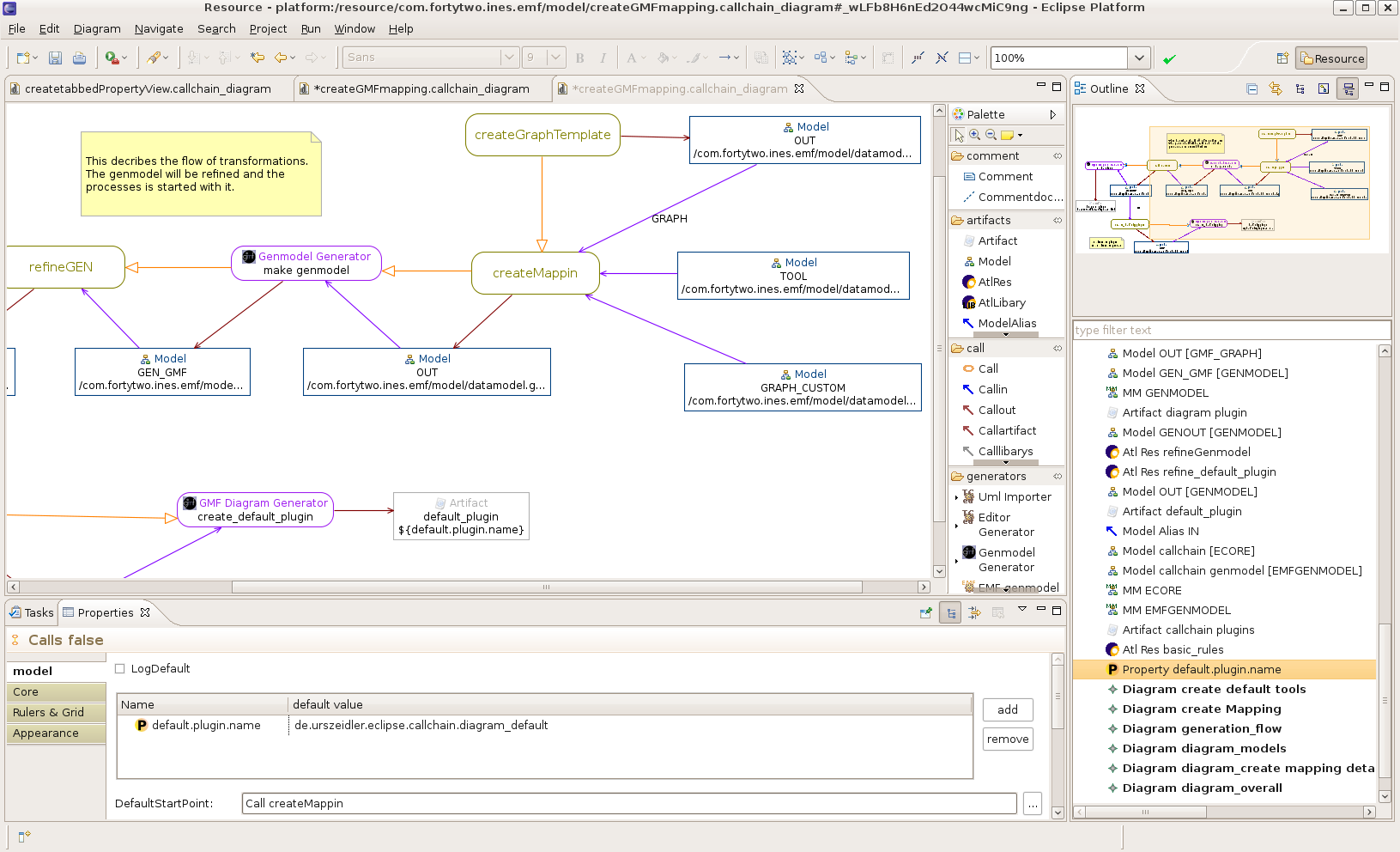Click the palette Zoom Out tool
Screen dimensions: 1400x852
click(991, 135)
